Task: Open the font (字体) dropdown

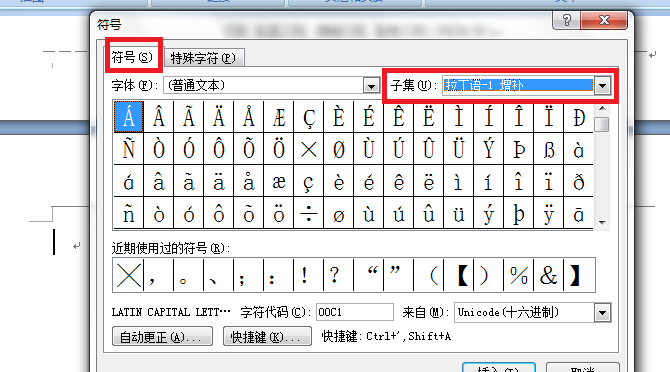Action: point(371,86)
